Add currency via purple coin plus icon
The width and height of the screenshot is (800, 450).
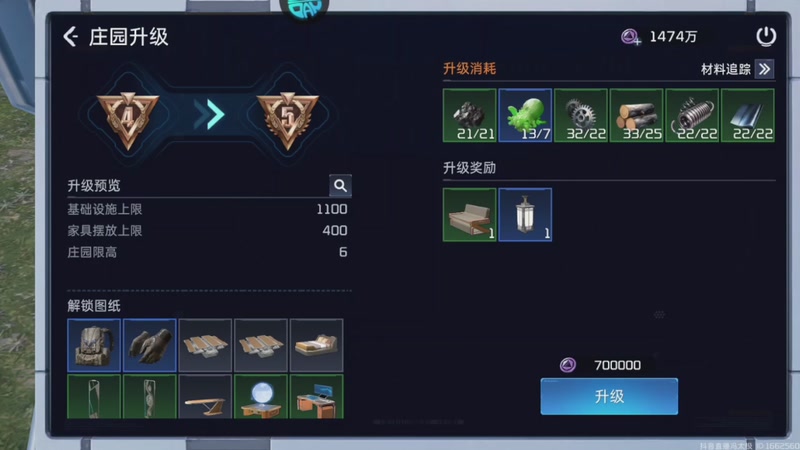click(x=631, y=37)
